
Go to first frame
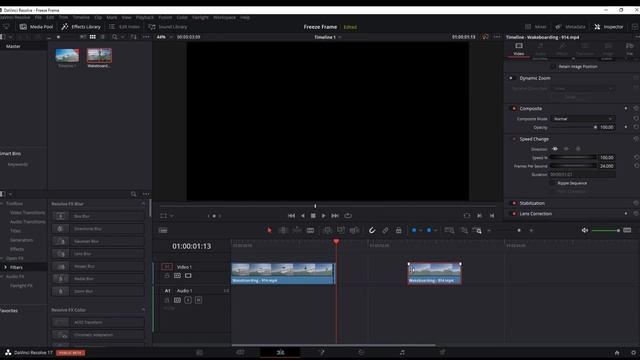click(x=291, y=216)
